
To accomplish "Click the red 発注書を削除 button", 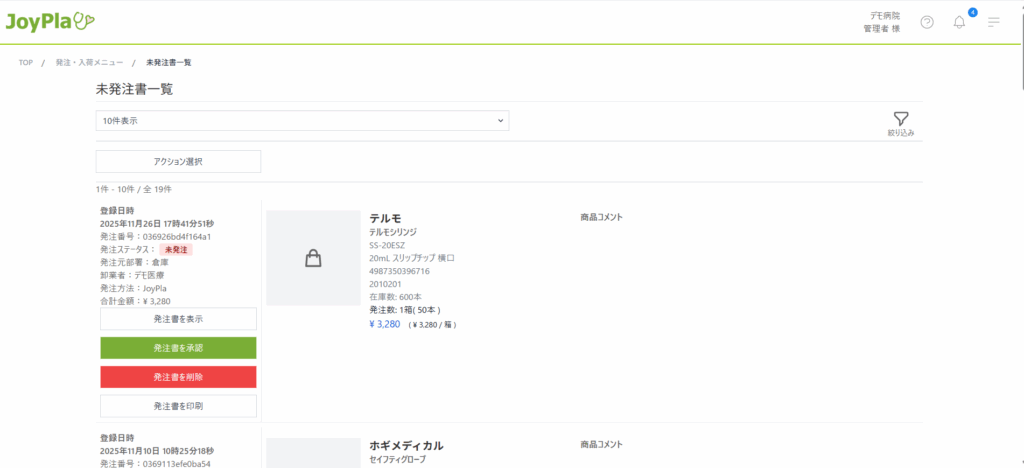I will point(178,377).
